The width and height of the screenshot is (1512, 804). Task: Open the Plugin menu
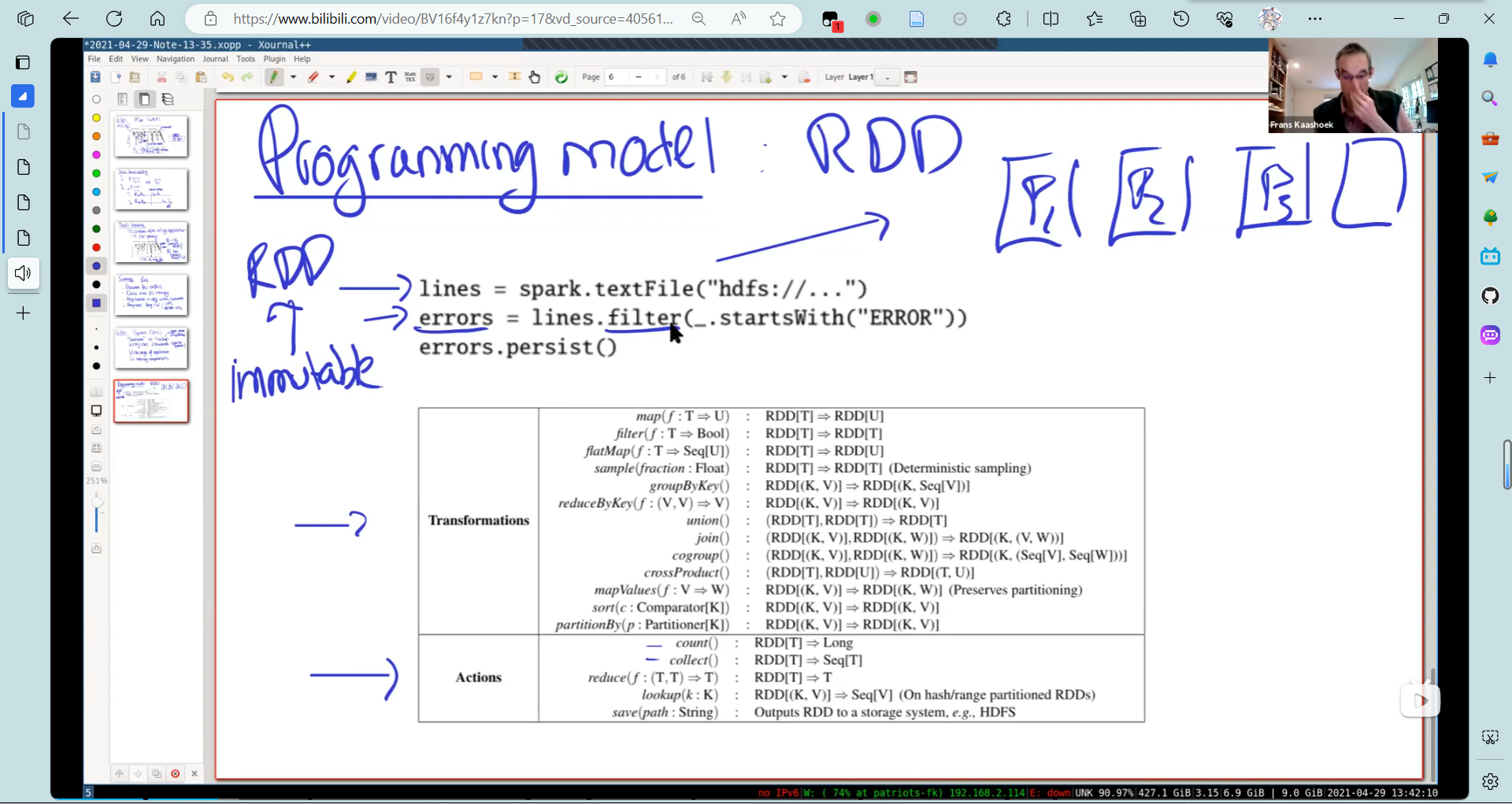pyautogui.click(x=274, y=59)
